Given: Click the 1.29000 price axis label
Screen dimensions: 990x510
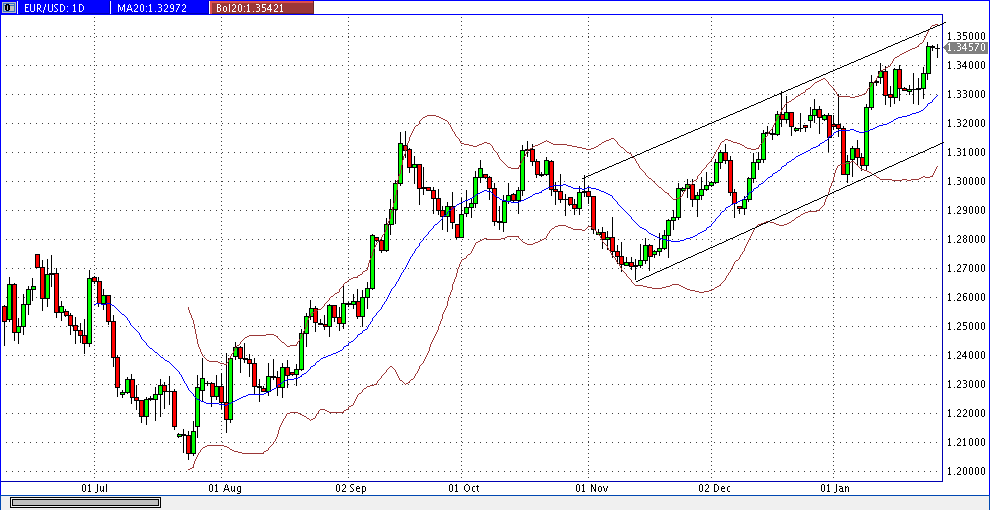Looking at the screenshot, I should click(x=965, y=210).
